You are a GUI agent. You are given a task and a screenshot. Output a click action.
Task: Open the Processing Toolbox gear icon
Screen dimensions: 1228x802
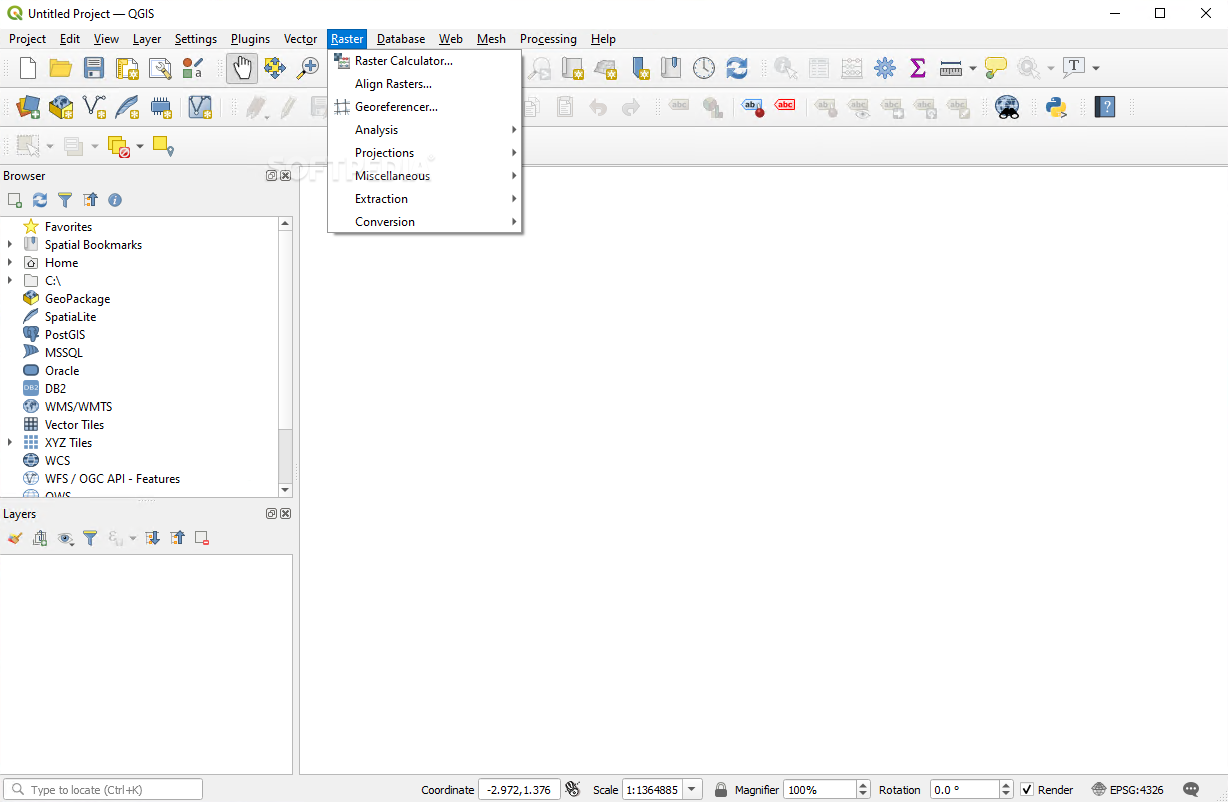885,68
